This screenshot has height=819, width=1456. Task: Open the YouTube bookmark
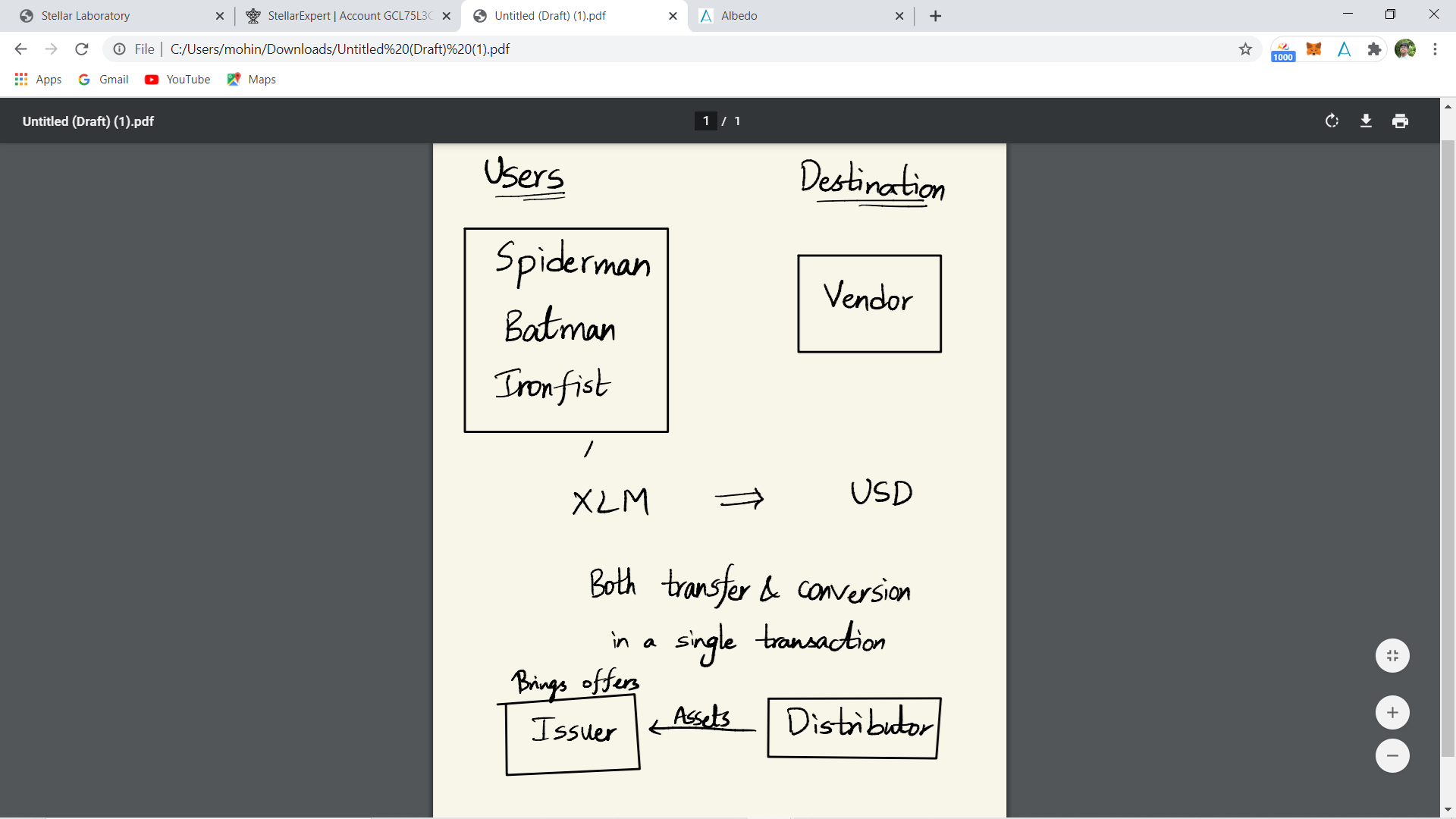[177, 80]
